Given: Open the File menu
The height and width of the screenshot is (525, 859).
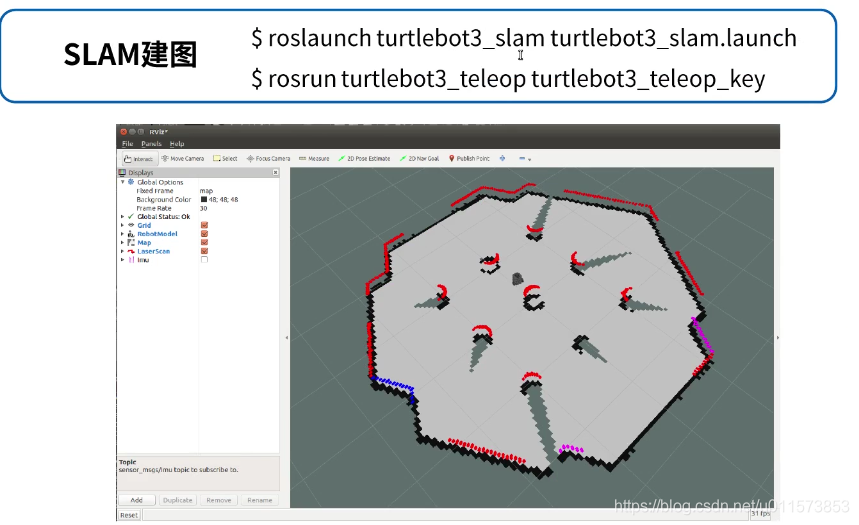Looking at the screenshot, I should pyautogui.click(x=128, y=144).
